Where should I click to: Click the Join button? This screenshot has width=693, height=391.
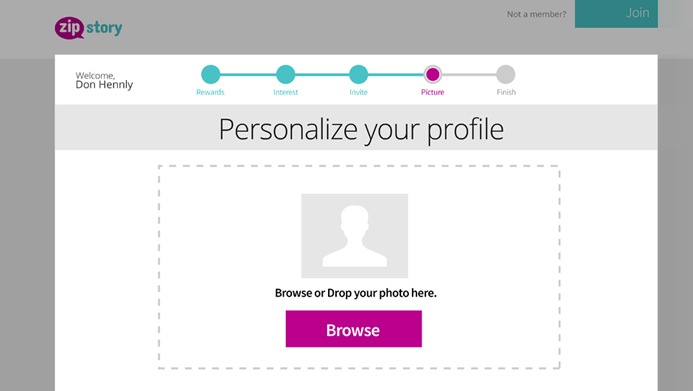[616, 13]
